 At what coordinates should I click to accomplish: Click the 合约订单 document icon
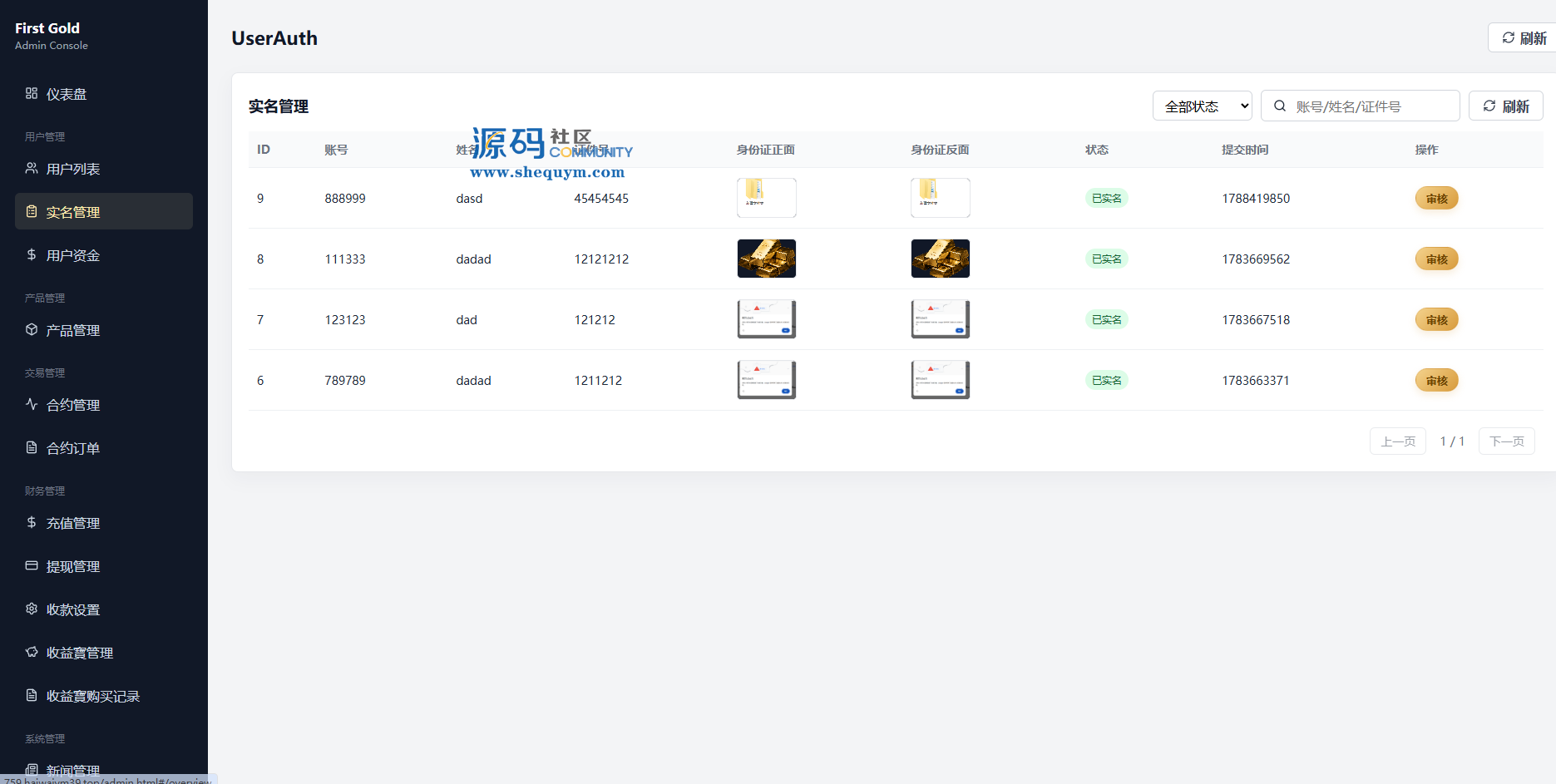point(32,447)
